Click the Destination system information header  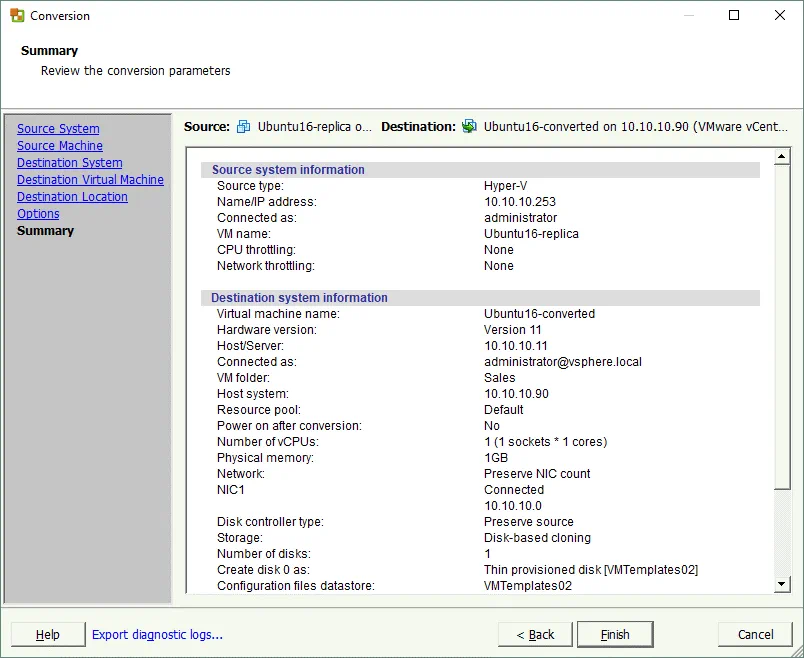[299, 298]
